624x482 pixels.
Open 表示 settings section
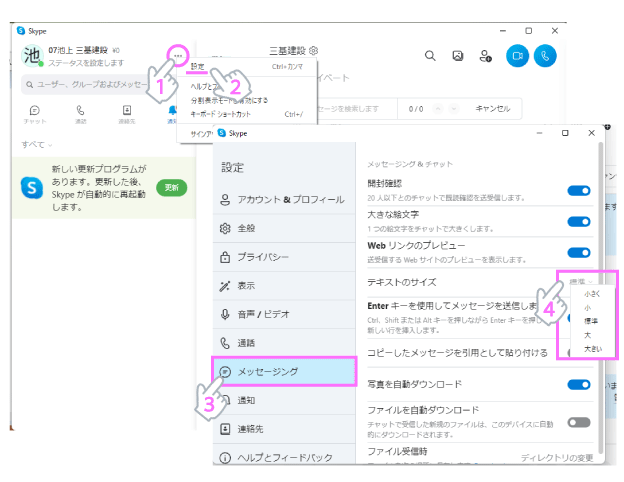284,285
